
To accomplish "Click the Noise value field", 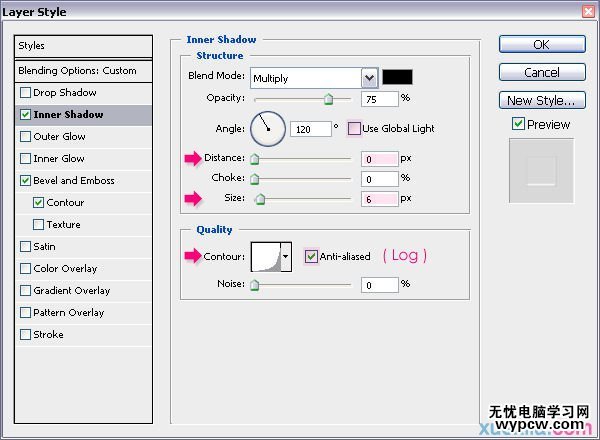I will pyautogui.click(x=380, y=285).
